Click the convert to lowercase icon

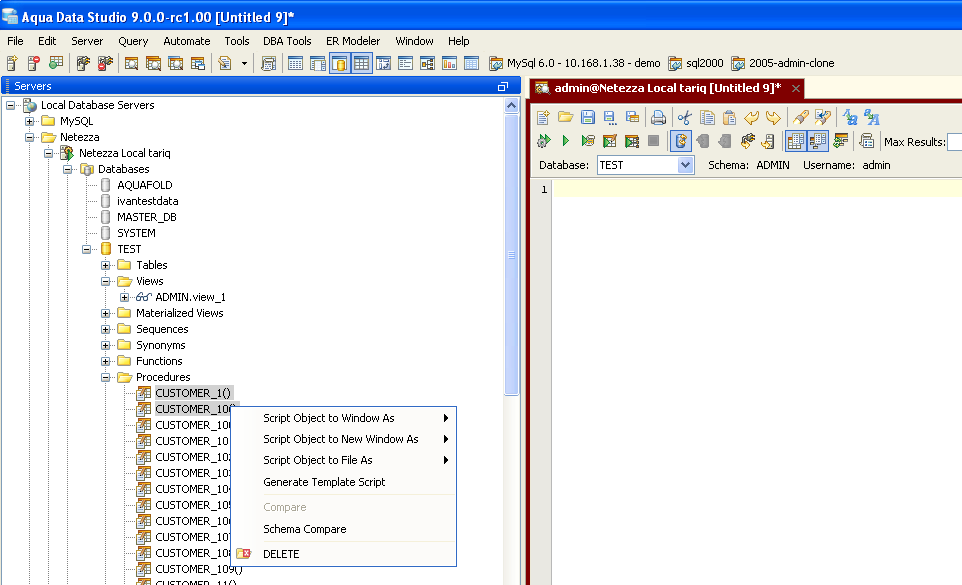coord(849,117)
